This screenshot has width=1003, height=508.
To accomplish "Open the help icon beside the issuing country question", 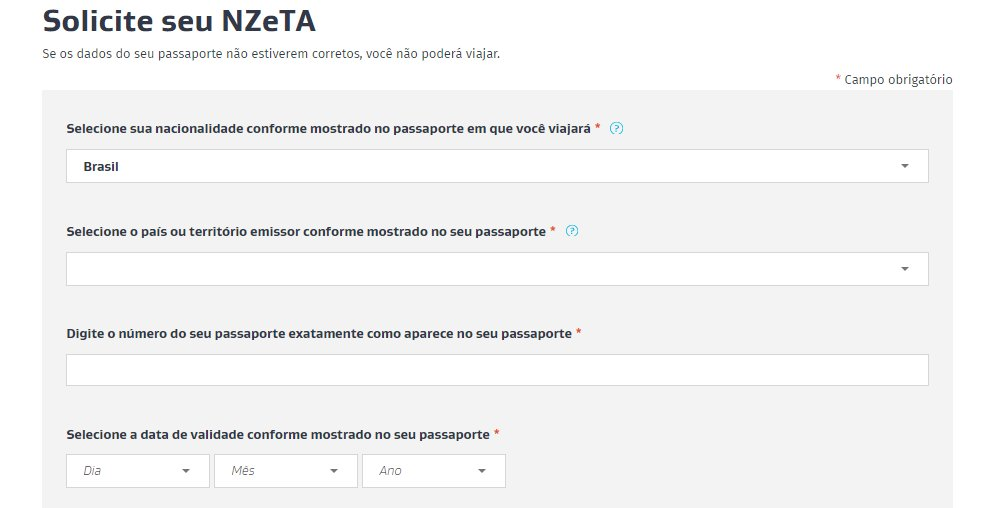I will pos(572,231).
